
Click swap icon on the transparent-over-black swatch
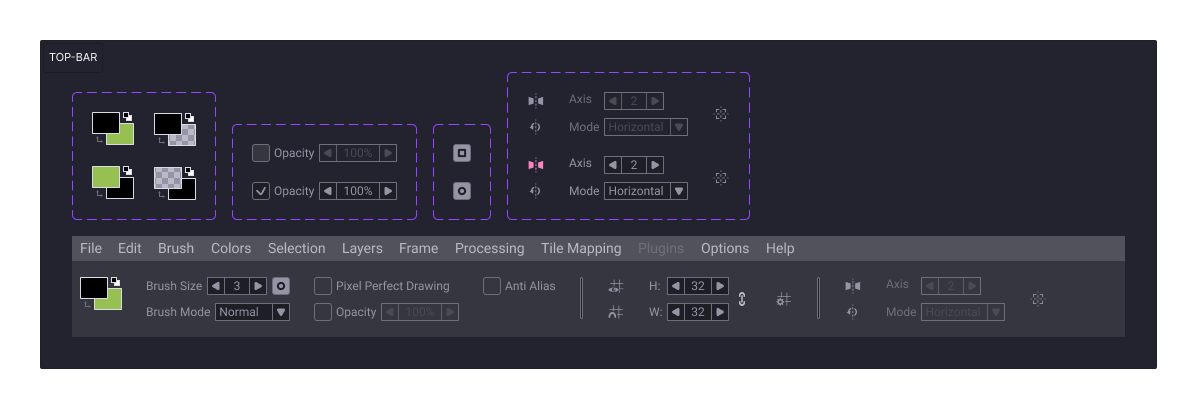point(189,171)
